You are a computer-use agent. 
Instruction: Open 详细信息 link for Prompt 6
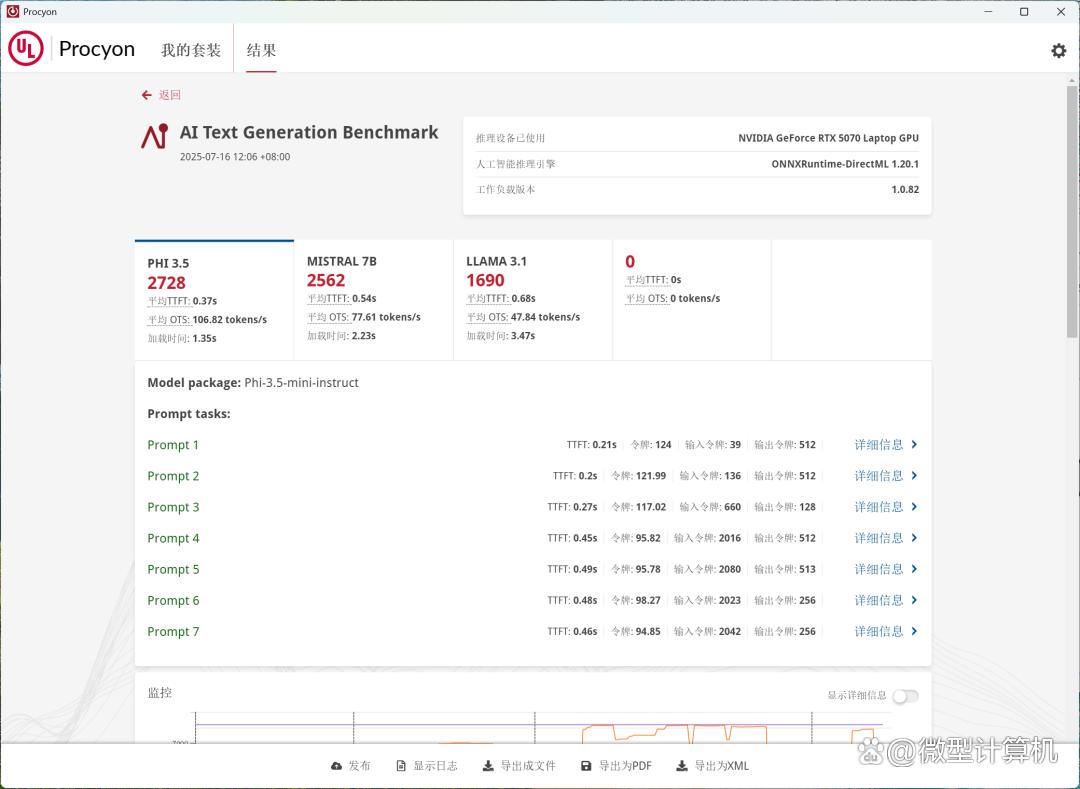click(878, 600)
